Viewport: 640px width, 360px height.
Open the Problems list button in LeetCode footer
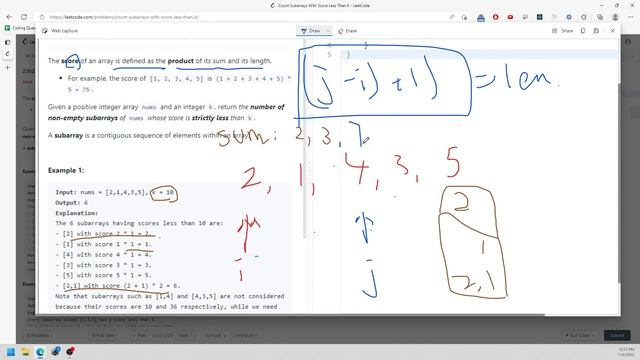(38, 335)
